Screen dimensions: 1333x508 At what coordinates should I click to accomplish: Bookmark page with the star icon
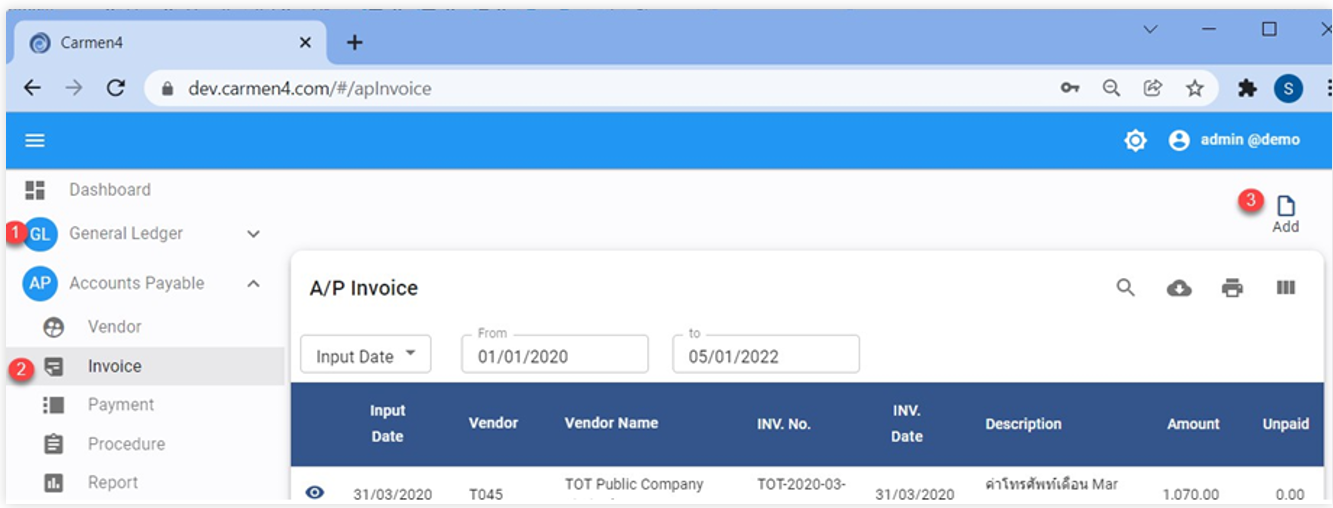pyautogui.click(x=1194, y=88)
